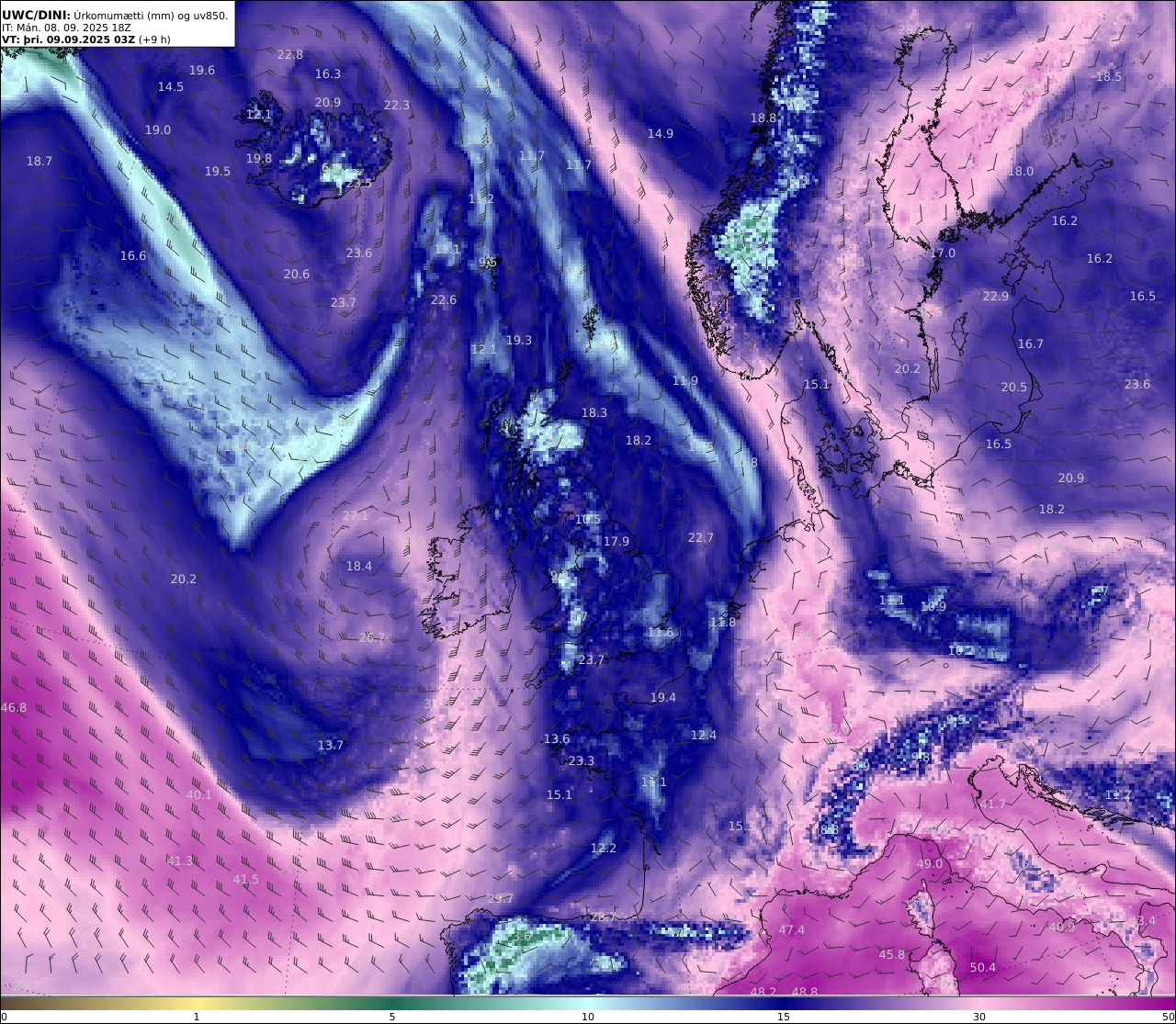
Task: Click the 20.5 value on the map
Action: [x=1014, y=387]
